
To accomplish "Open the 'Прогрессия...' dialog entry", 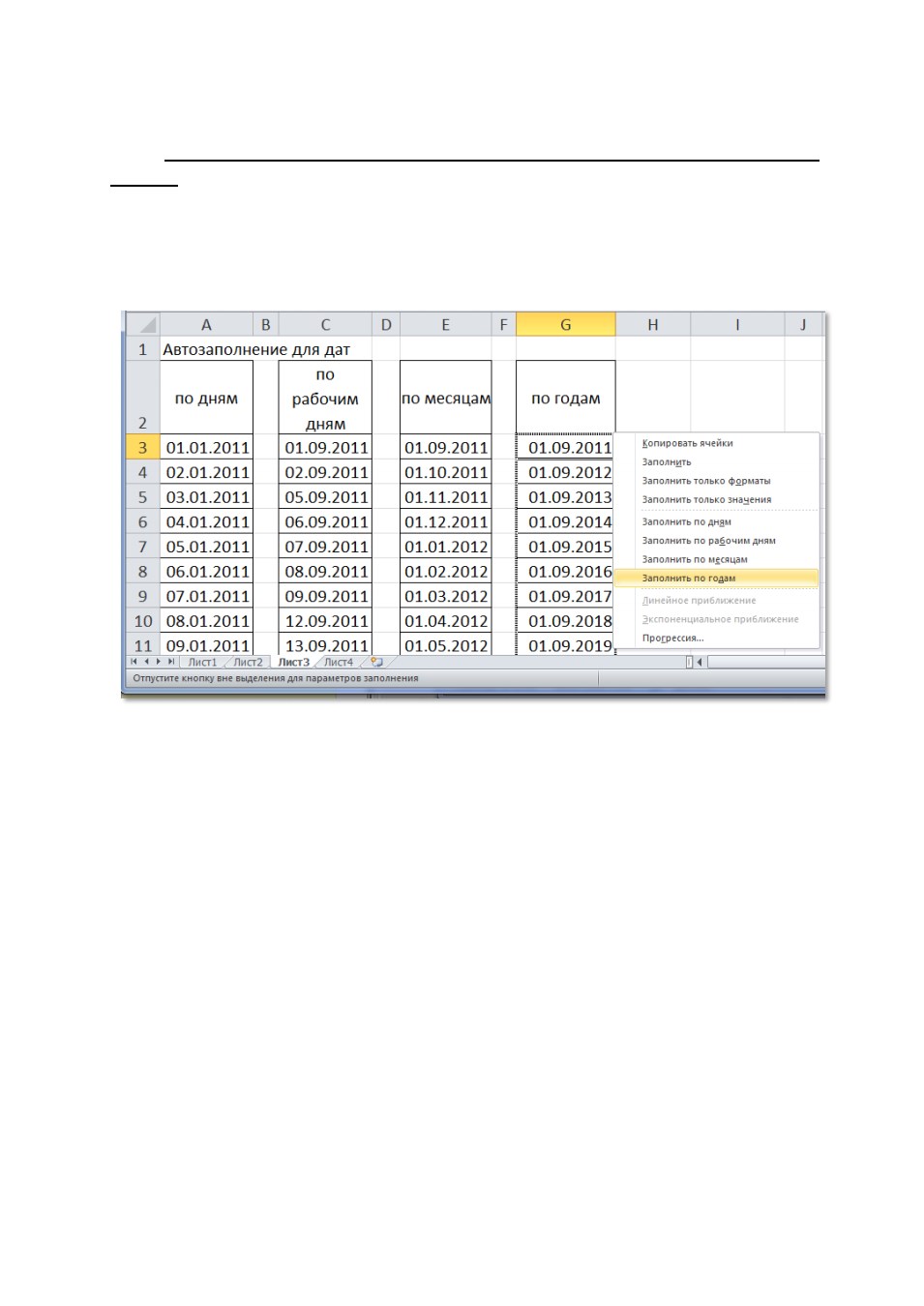I will tap(717, 638).
